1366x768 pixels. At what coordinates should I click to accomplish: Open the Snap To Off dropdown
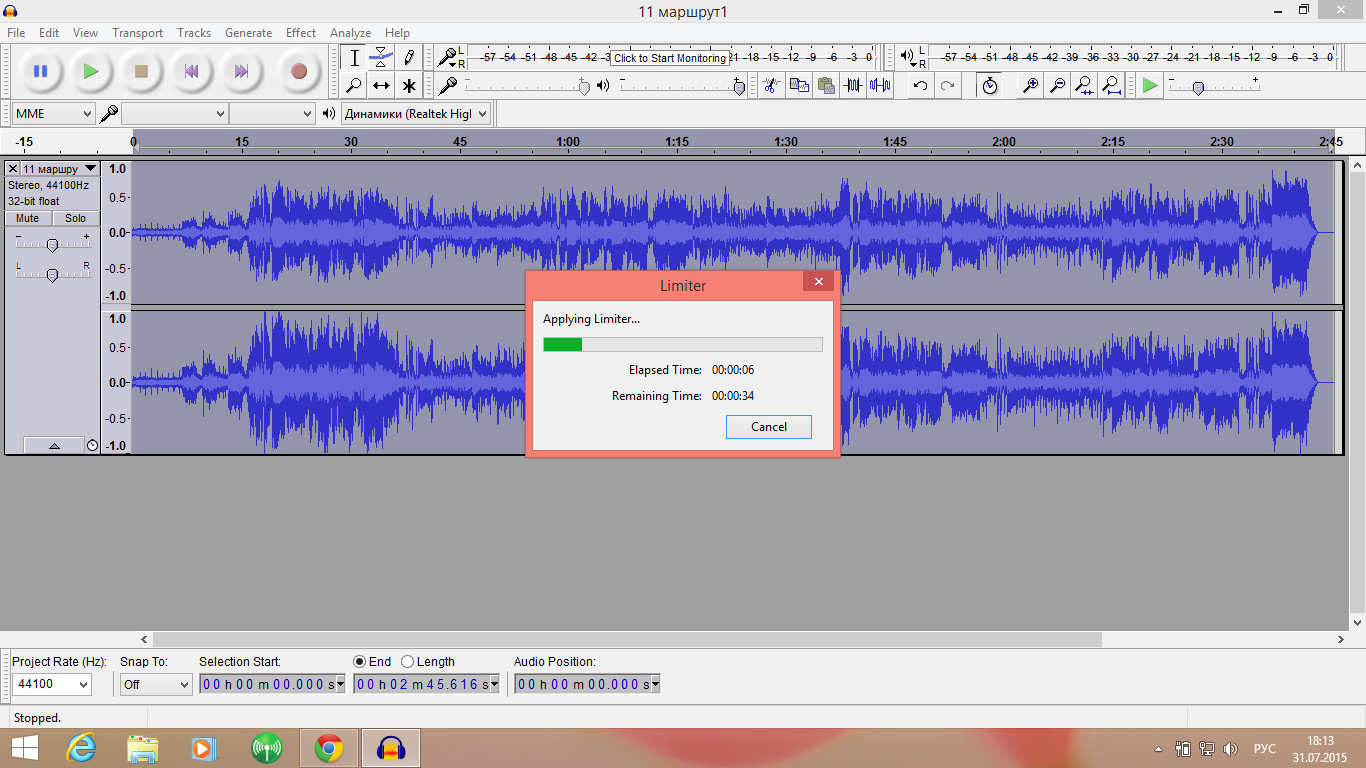(156, 684)
